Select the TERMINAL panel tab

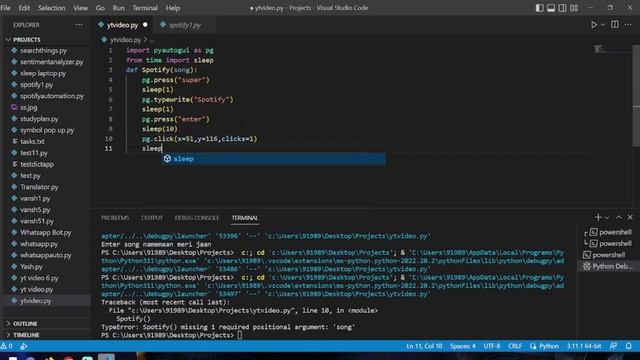pyautogui.click(x=244, y=218)
